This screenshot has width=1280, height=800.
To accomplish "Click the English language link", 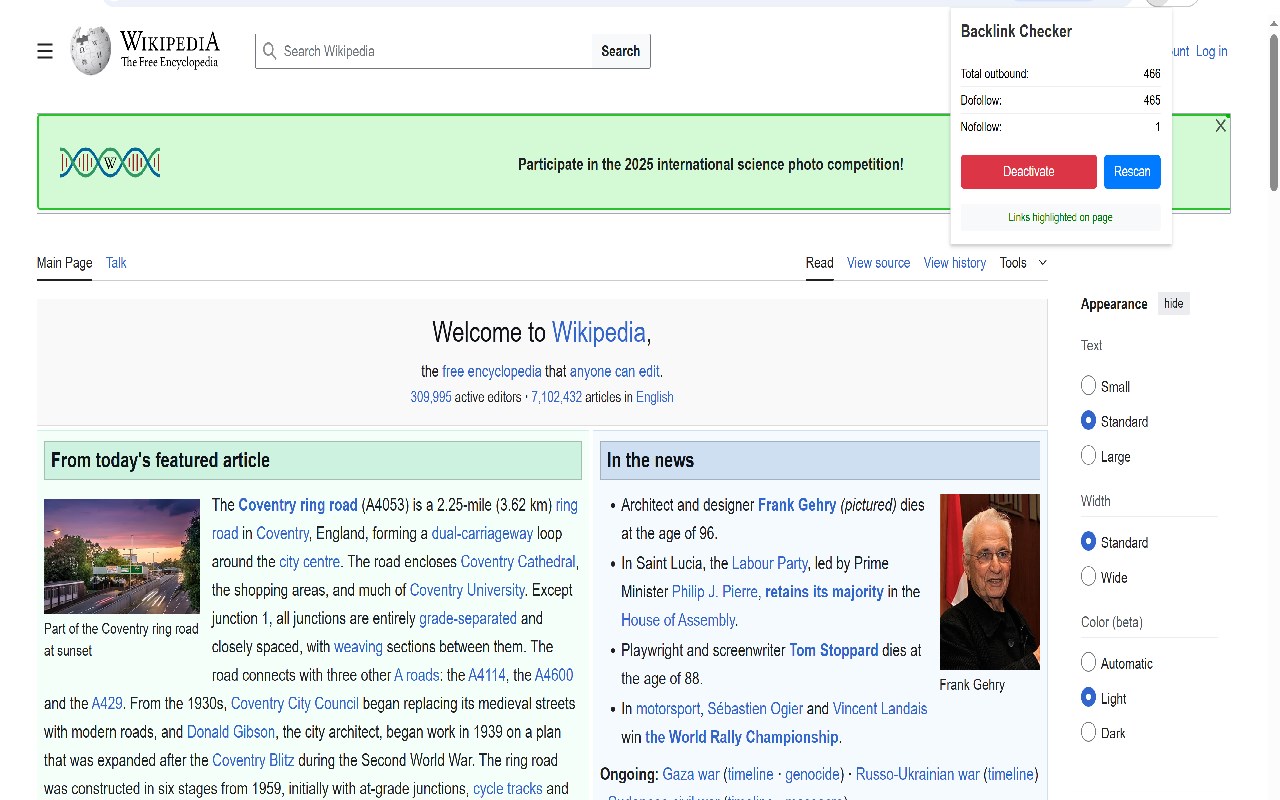I will point(655,397).
